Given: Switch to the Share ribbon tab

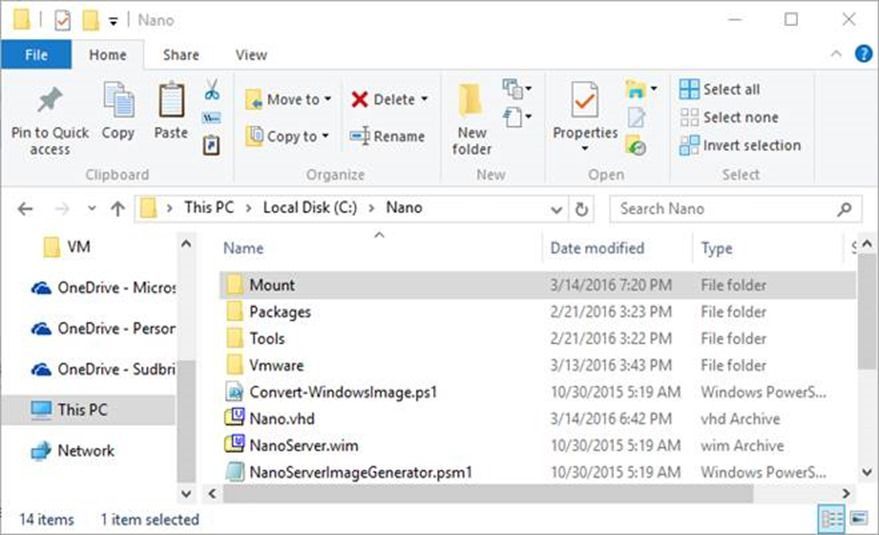Looking at the screenshot, I should [x=181, y=55].
